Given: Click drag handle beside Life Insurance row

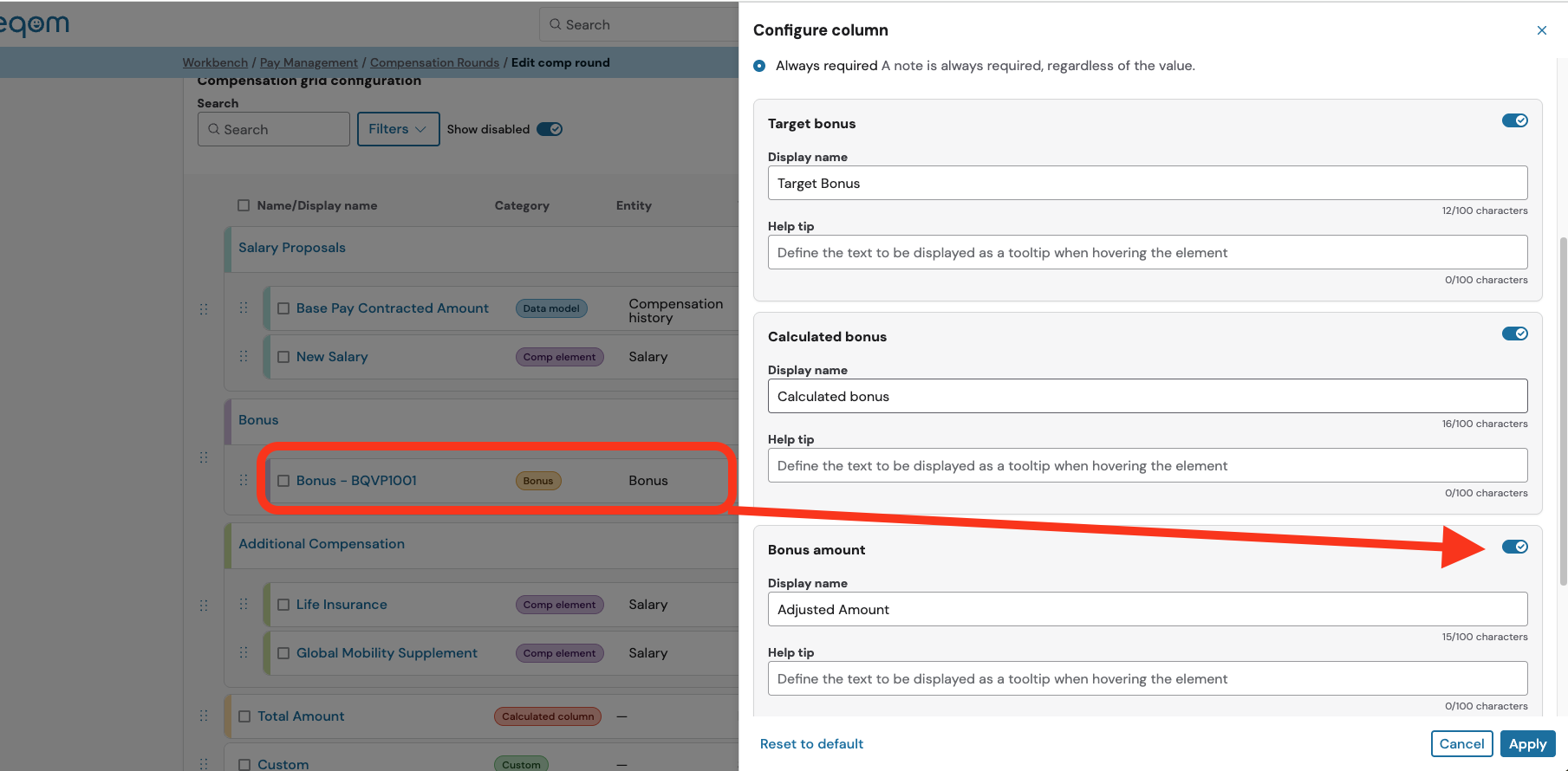Looking at the screenshot, I should pyautogui.click(x=244, y=605).
